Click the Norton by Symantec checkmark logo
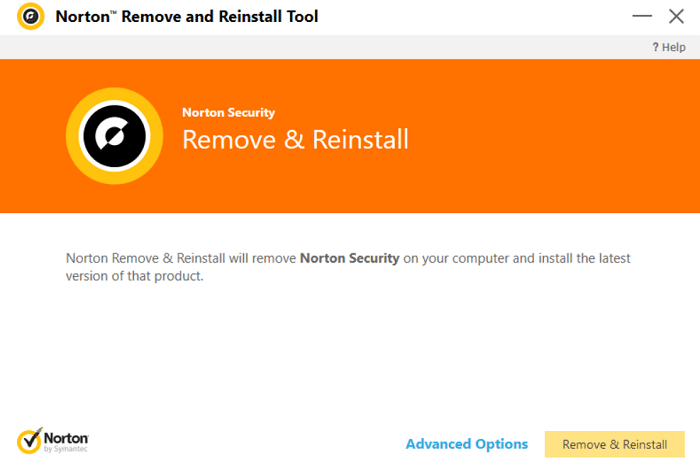This screenshot has width=700, height=465. [29, 440]
